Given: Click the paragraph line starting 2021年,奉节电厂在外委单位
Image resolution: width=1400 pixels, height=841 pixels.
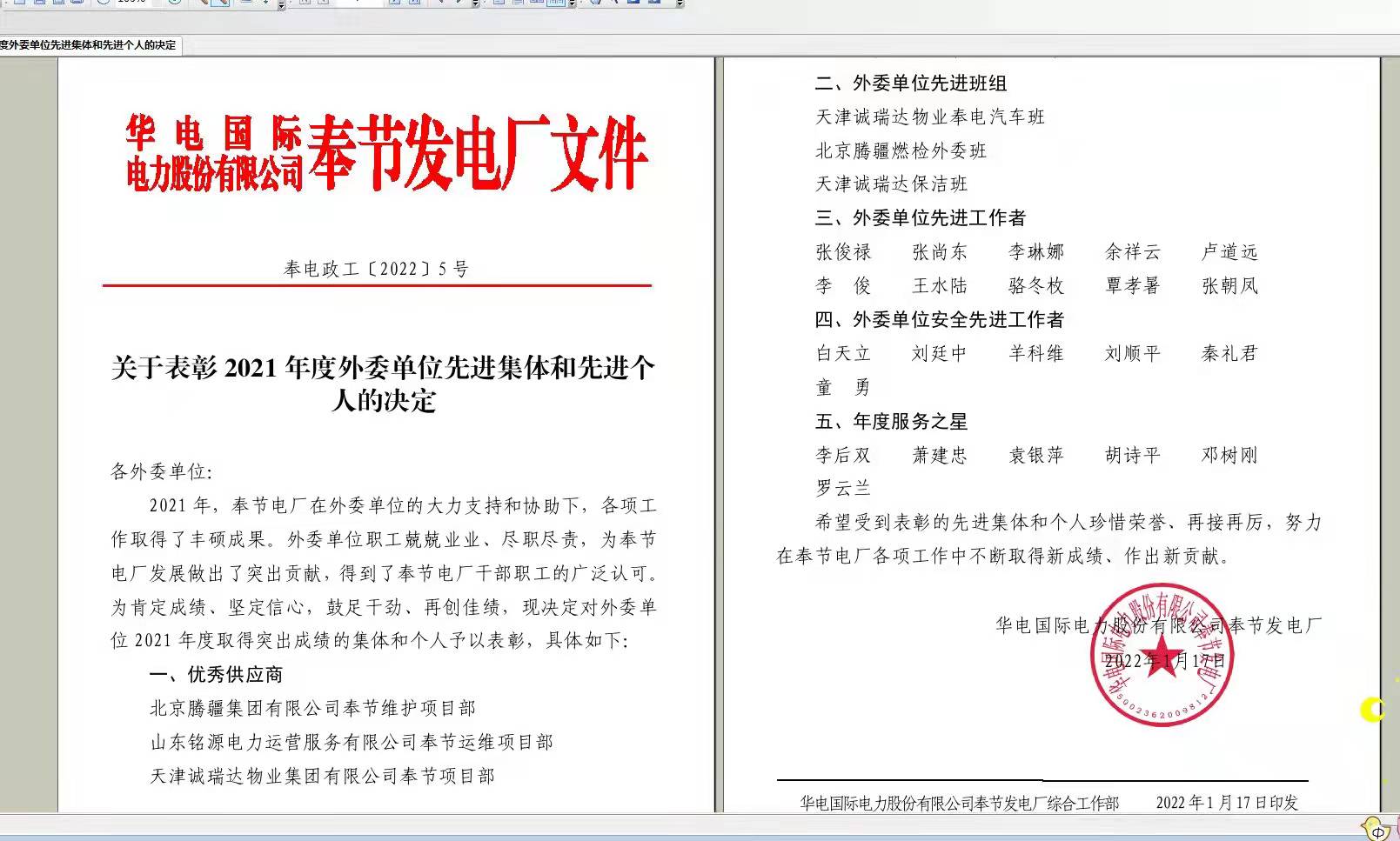Looking at the screenshot, I should point(403,505).
